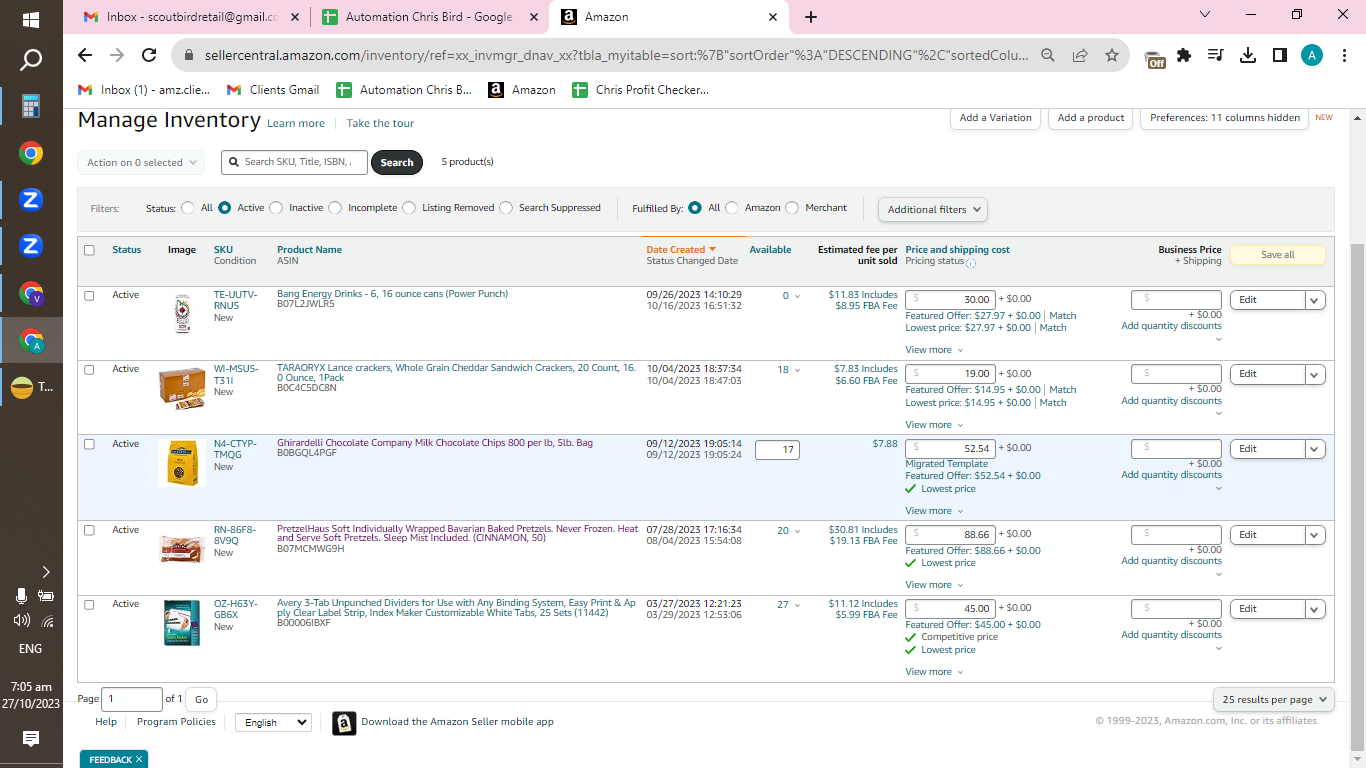
Task: Open the info icon beside Pricing status
Action: [971, 263]
